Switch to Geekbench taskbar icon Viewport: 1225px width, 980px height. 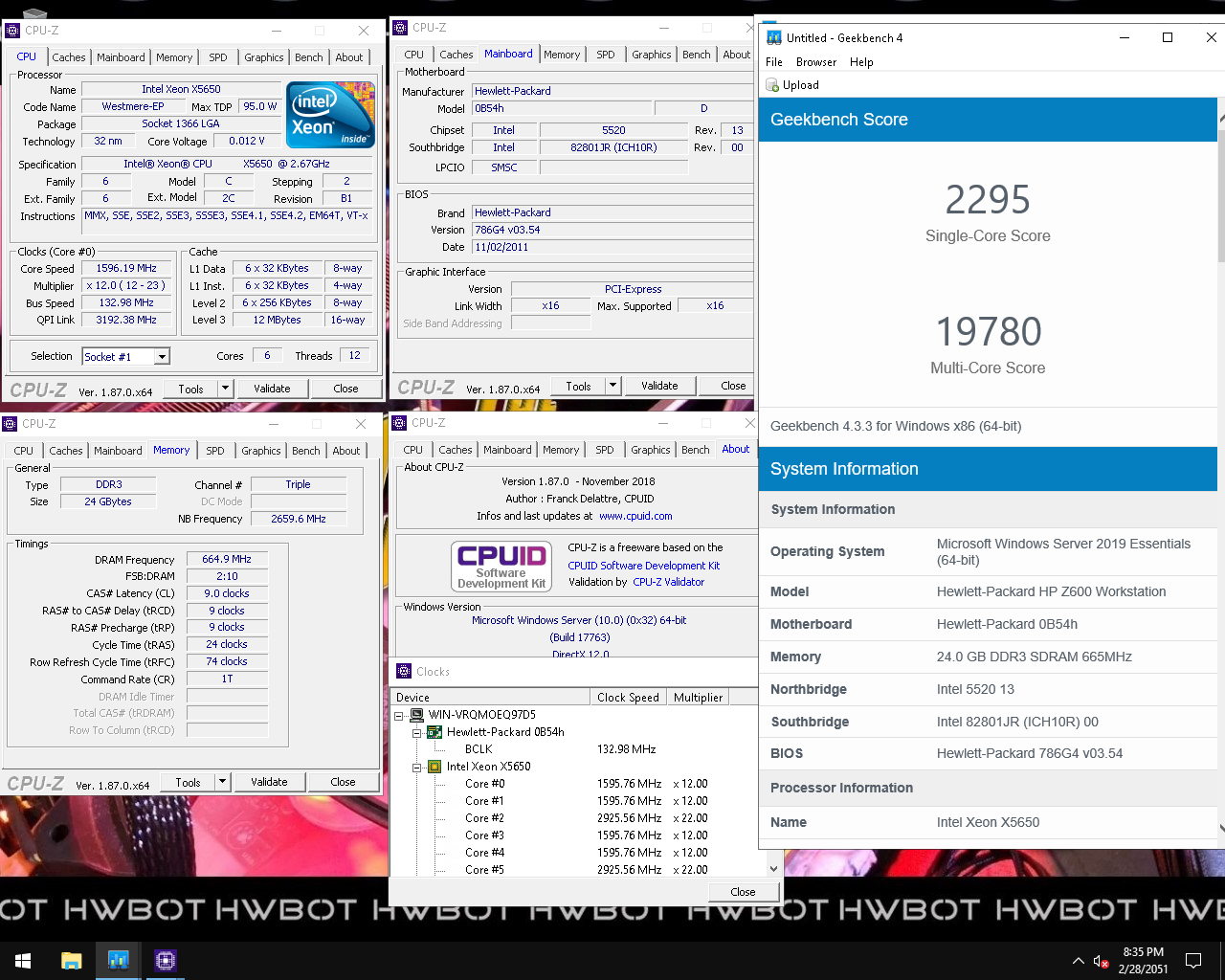click(119, 960)
